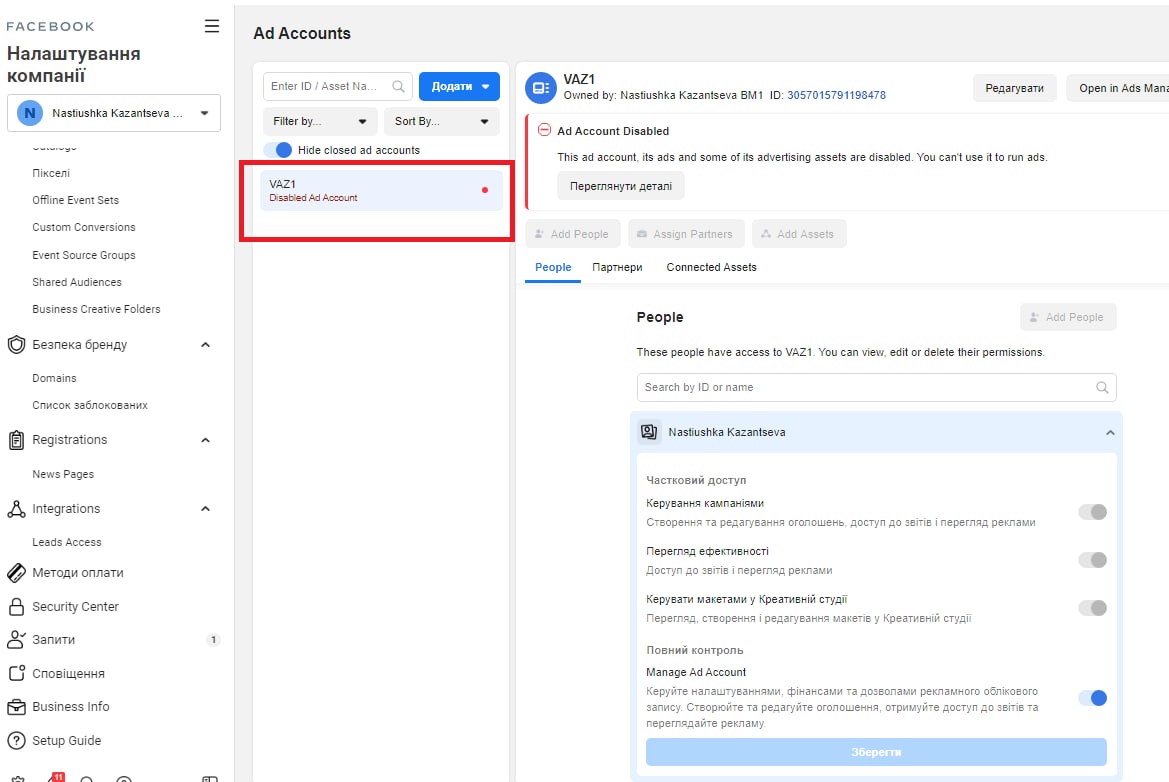Open News Pages in sidebar

[x=63, y=474]
